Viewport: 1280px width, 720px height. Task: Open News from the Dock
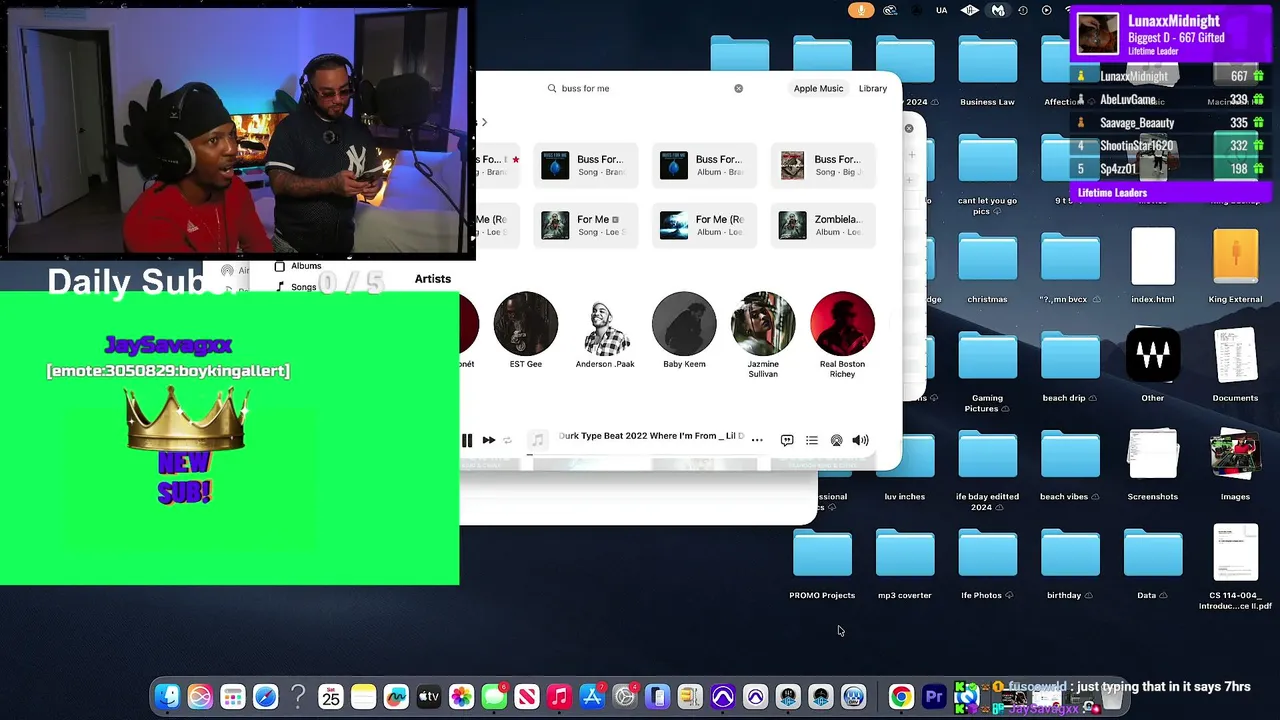(527, 697)
